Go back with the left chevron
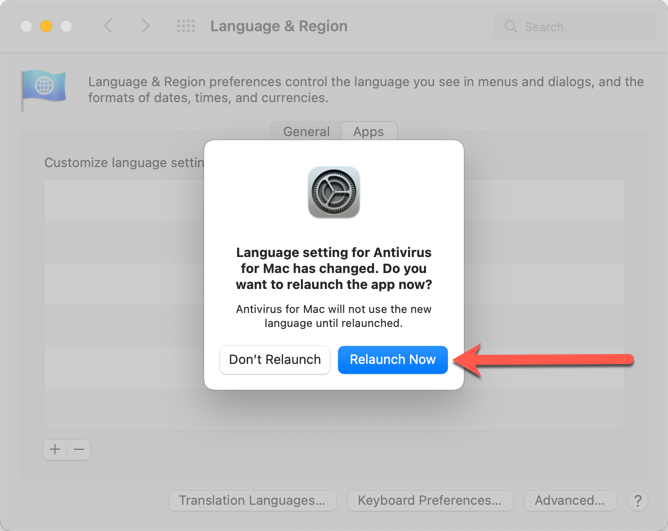The width and height of the screenshot is (668, 531). pos(108,26)
